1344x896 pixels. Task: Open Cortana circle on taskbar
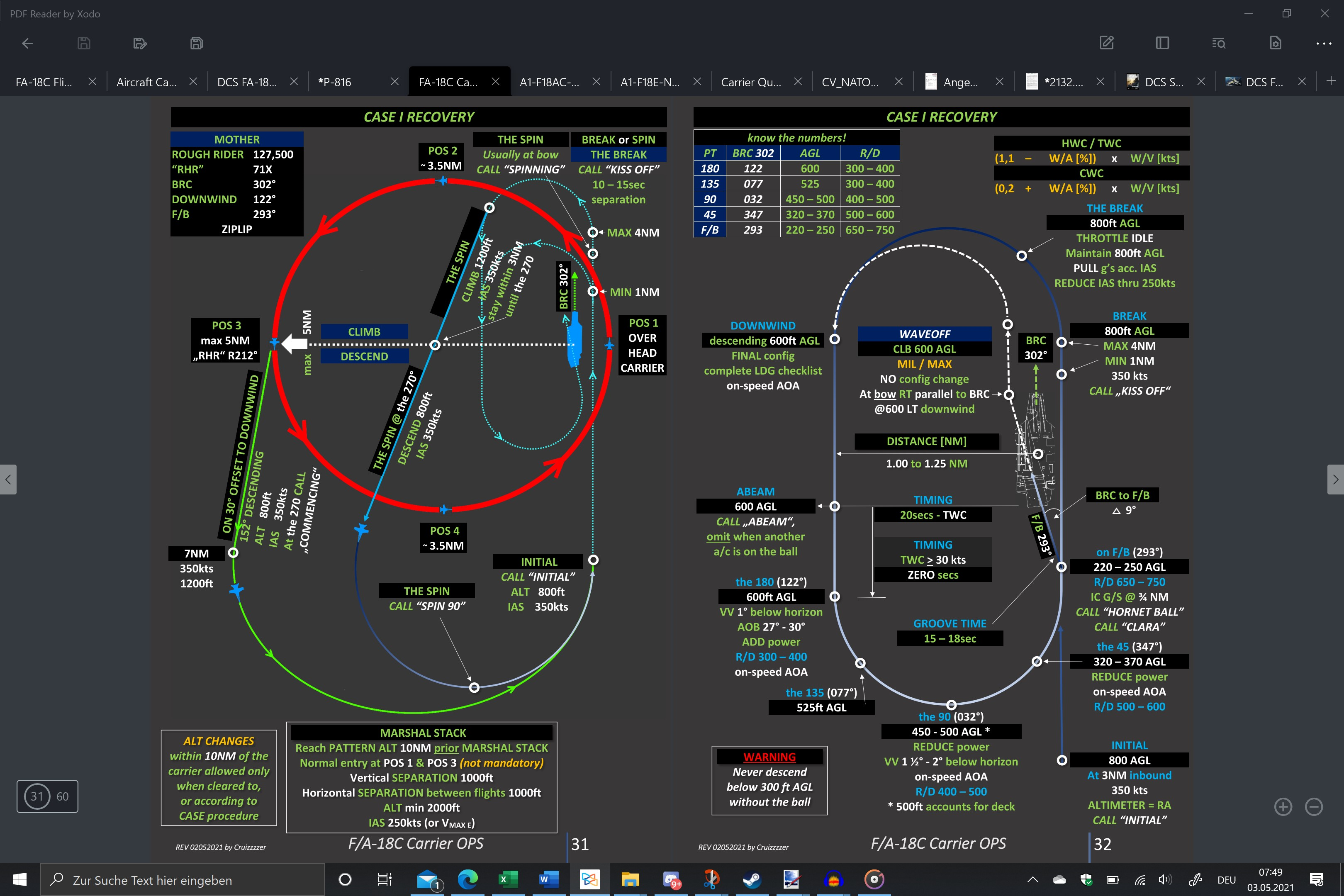point(345,879)
